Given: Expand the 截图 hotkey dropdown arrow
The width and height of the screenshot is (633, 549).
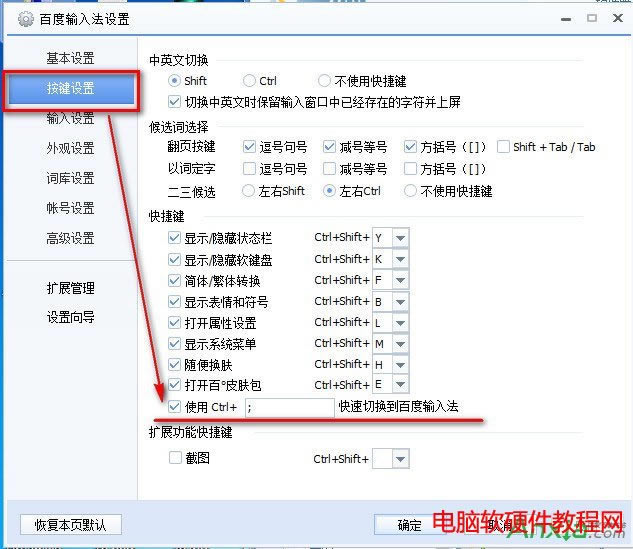Looking at the screenshot, I should [x=400, y=459].
